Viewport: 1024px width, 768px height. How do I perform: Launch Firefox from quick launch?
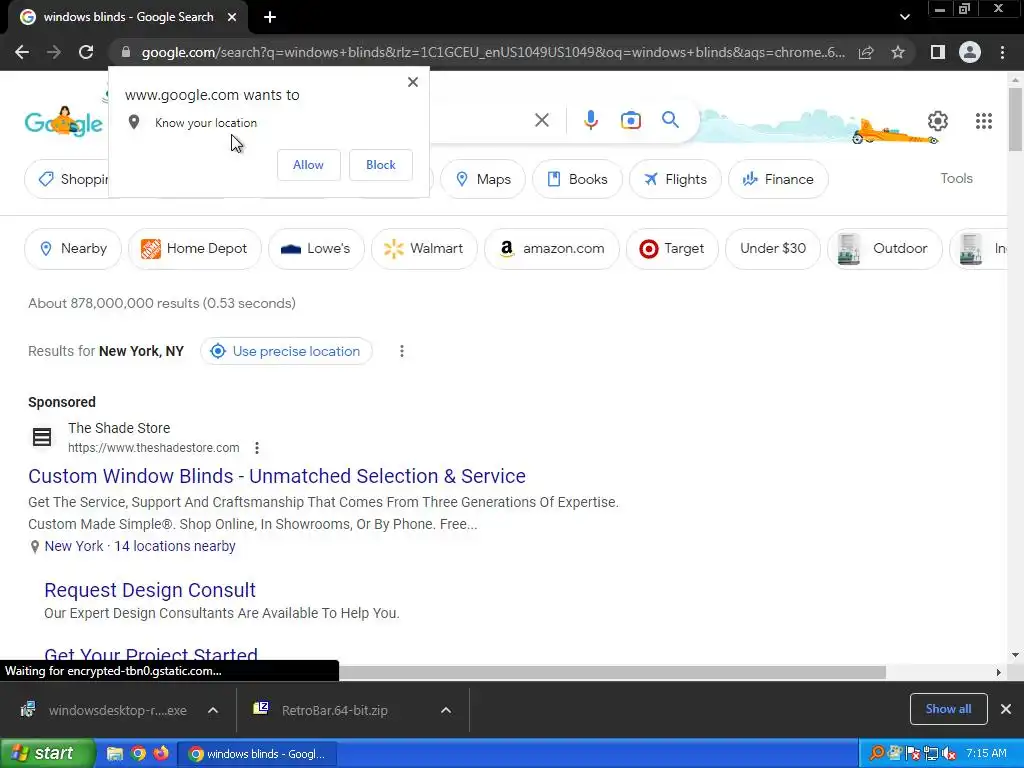161,754
